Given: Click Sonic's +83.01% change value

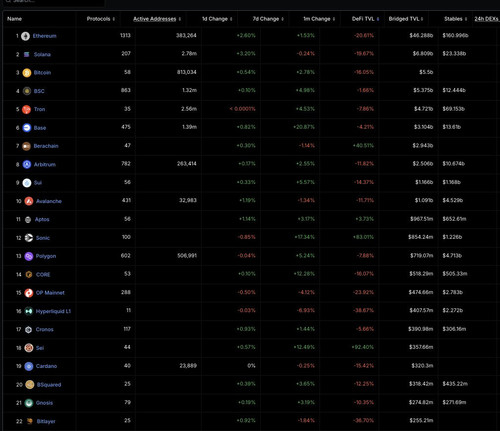Looking at the screenshot, I should click(x=363, y=237).
